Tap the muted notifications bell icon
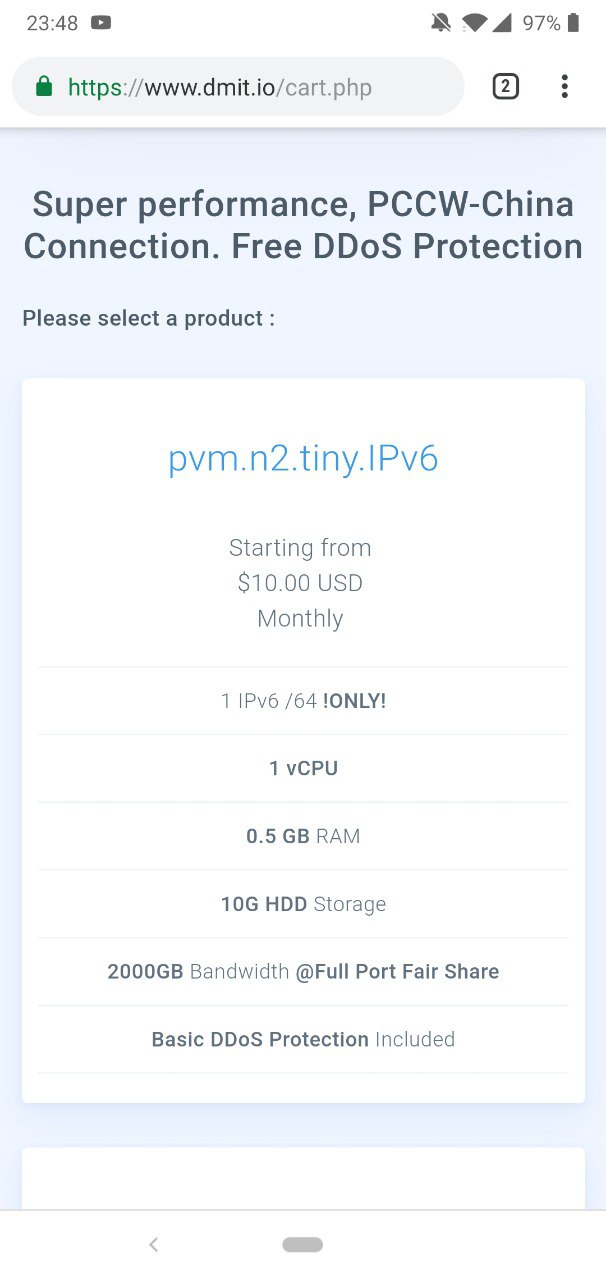The image size is (606, 1280). pos(440,23)
